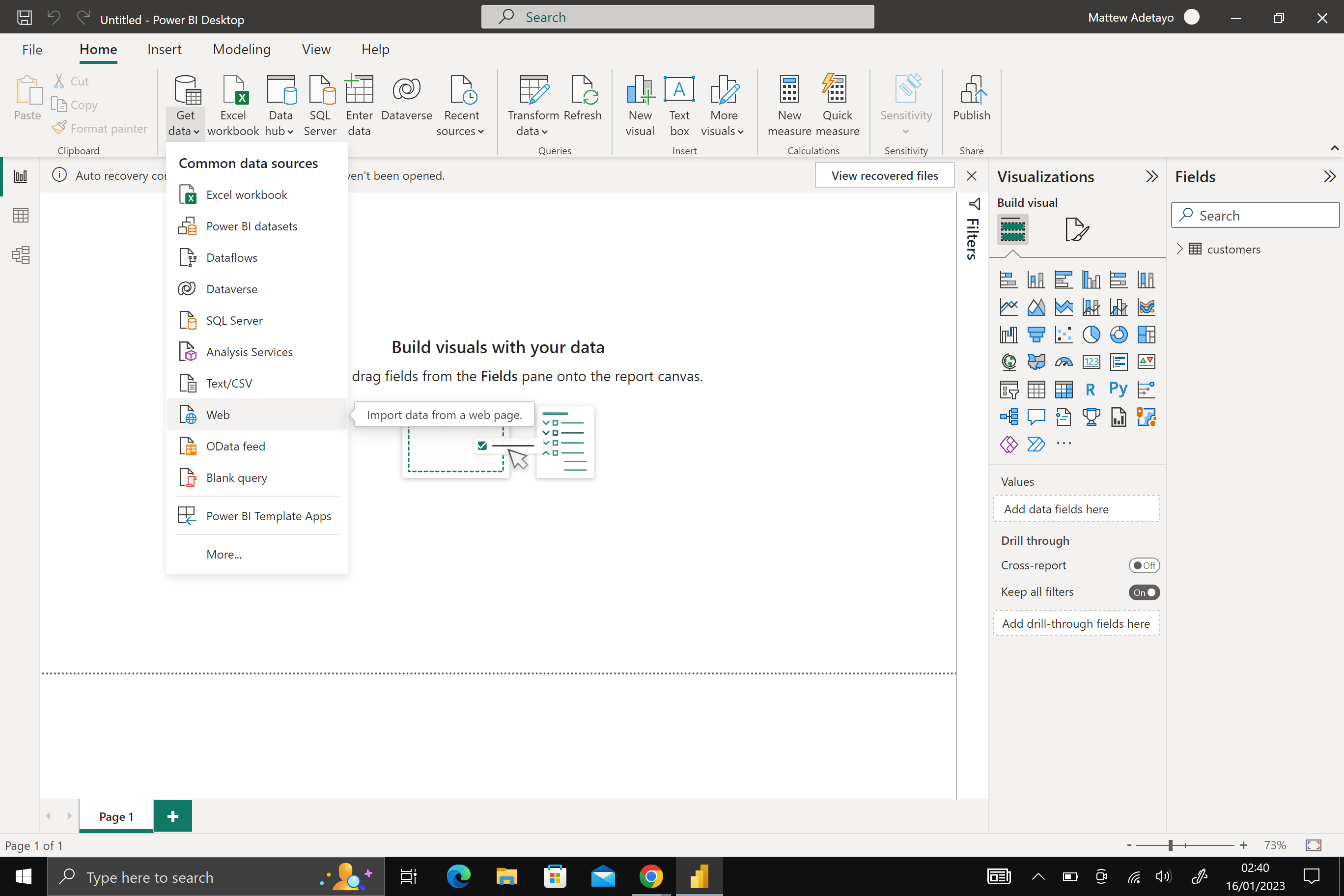Choose Text/CSV from common data sources
The image size is (1344, 896).
tap(257, 383)
